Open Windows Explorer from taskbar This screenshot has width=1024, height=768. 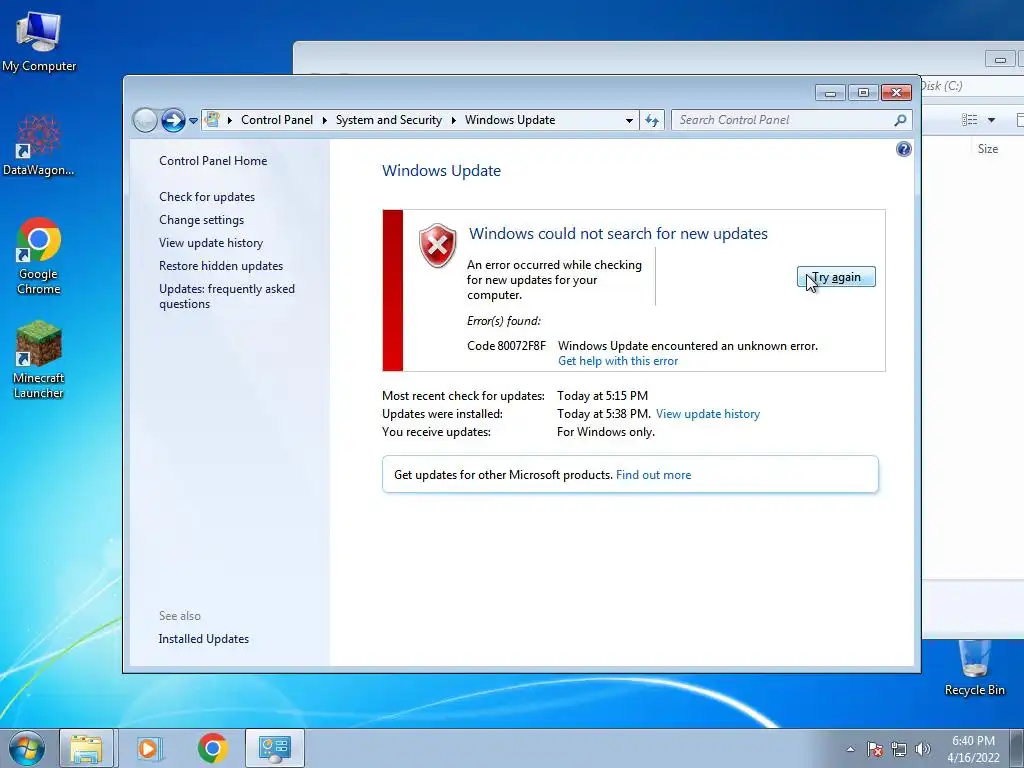pyautogui.click(x=86, y=748)
